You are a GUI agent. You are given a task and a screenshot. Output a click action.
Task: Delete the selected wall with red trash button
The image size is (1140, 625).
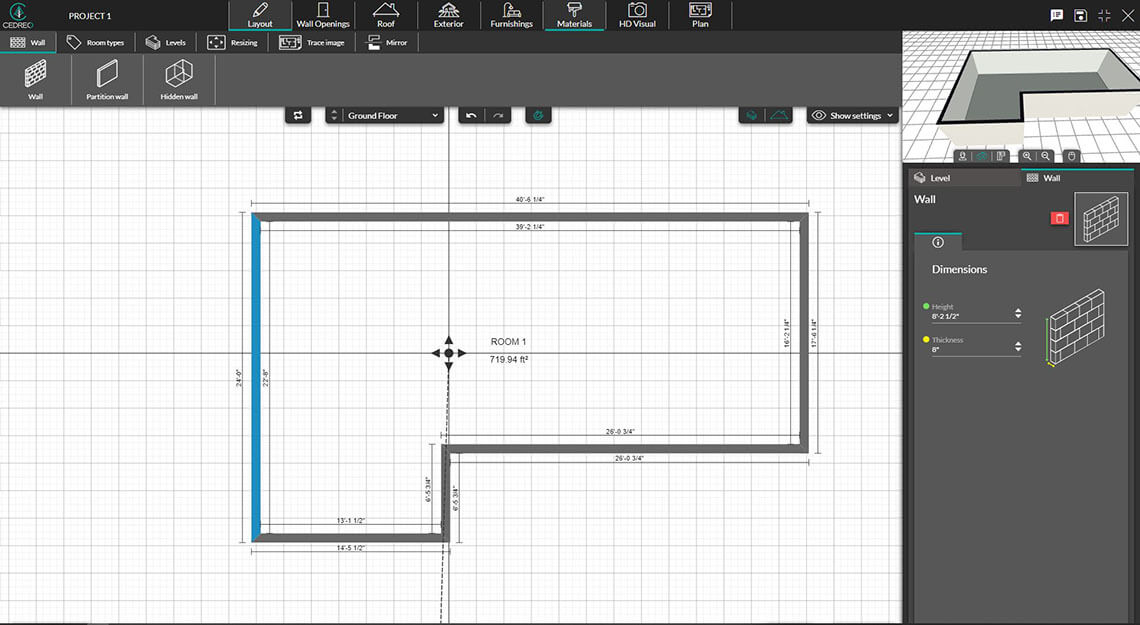[x=1059, y=218]
